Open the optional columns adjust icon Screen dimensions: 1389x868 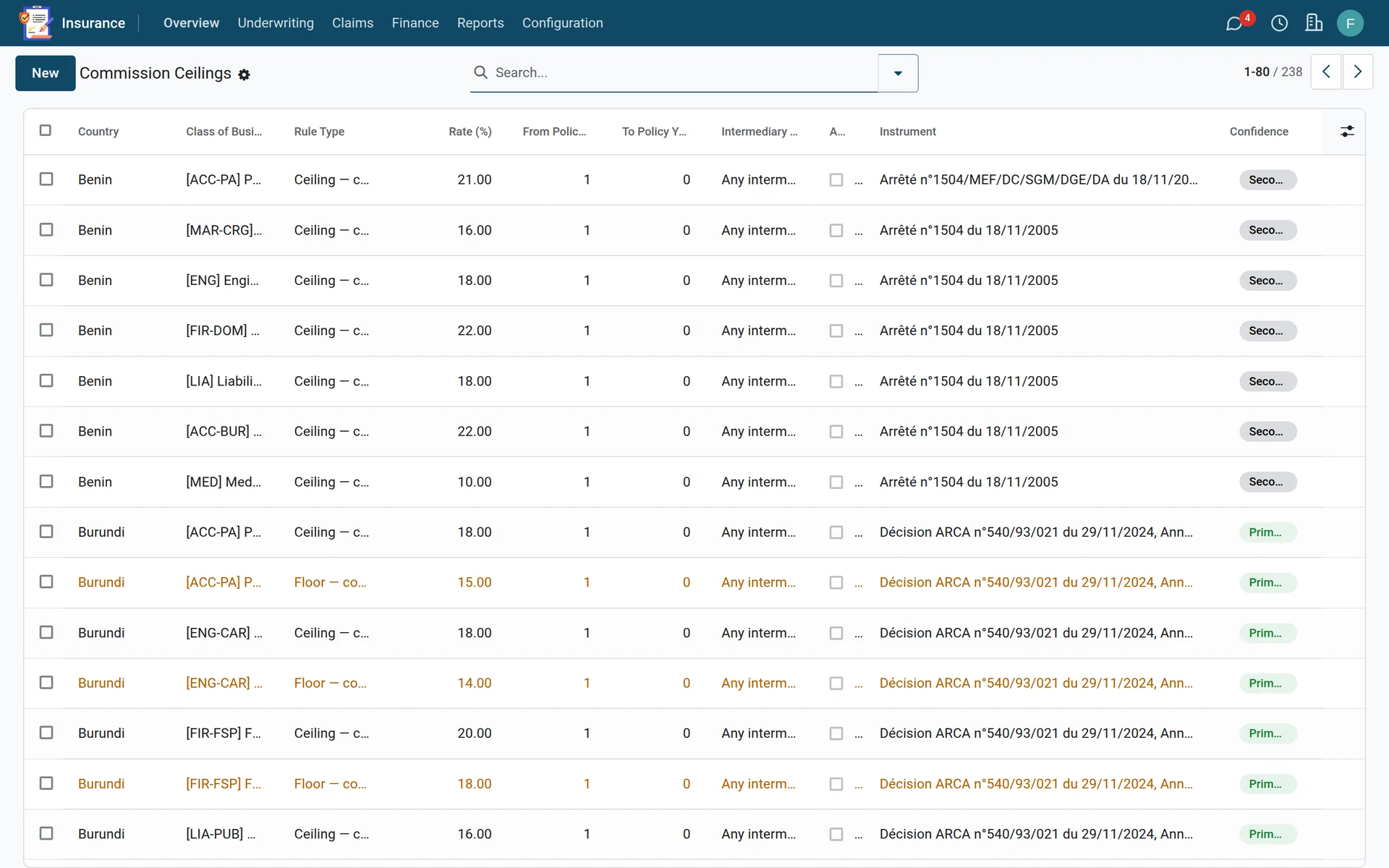pyautogui.click(x=1347, y=131)
